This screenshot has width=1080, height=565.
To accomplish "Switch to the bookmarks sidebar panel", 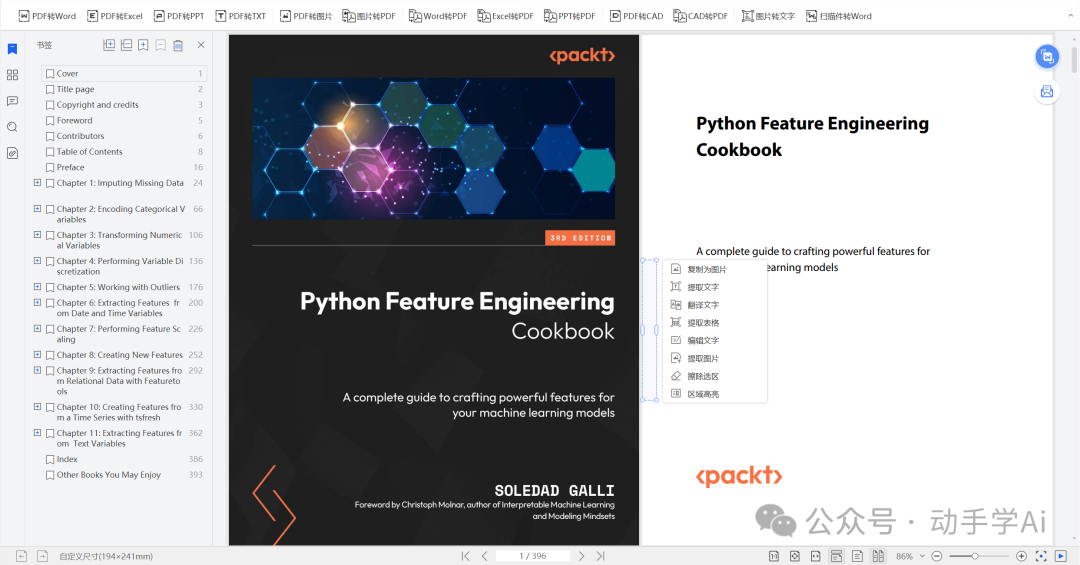I will (x=12, y=49).
